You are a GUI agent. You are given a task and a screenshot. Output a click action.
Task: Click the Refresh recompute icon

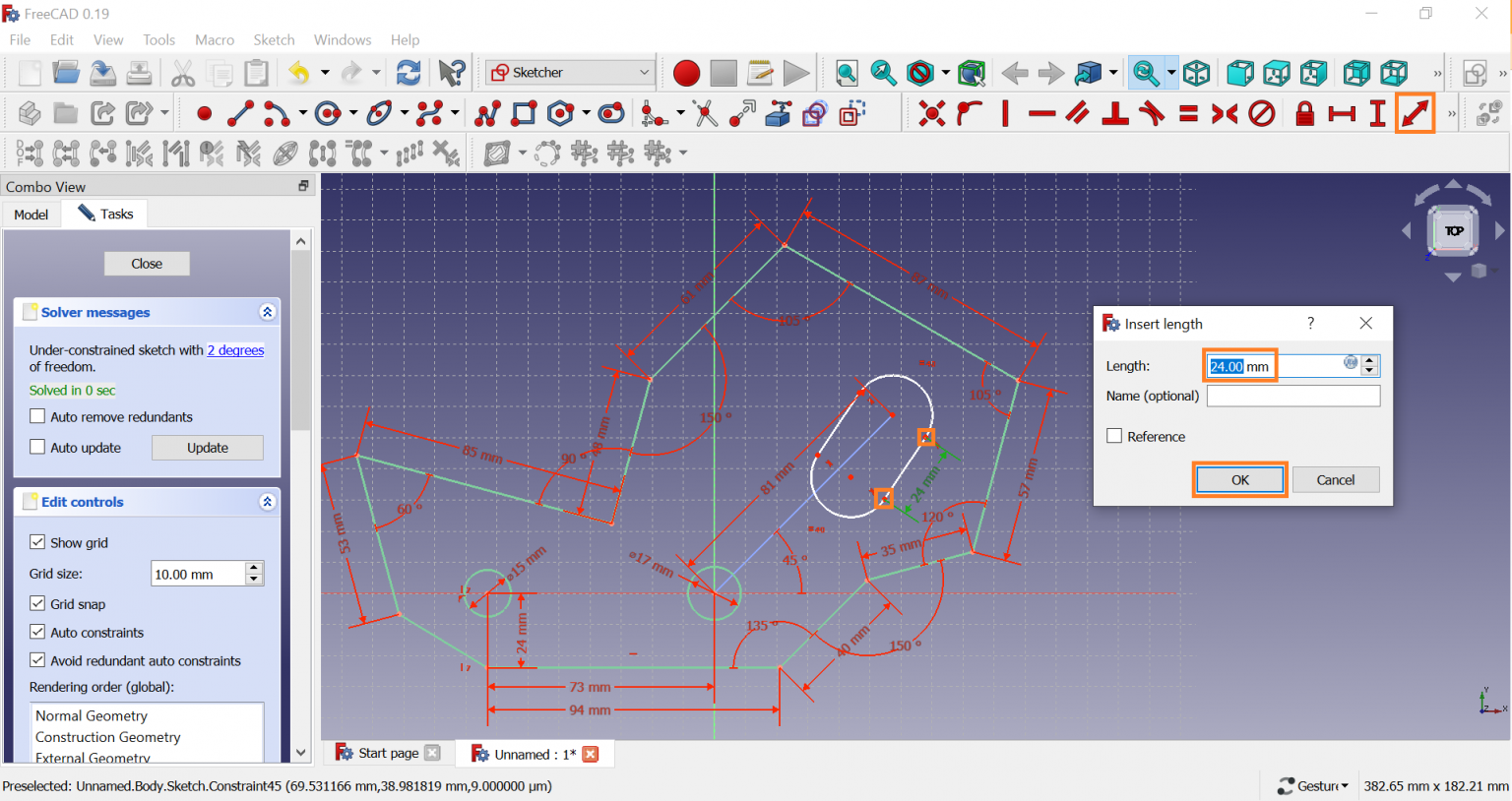tap(409, 73)
